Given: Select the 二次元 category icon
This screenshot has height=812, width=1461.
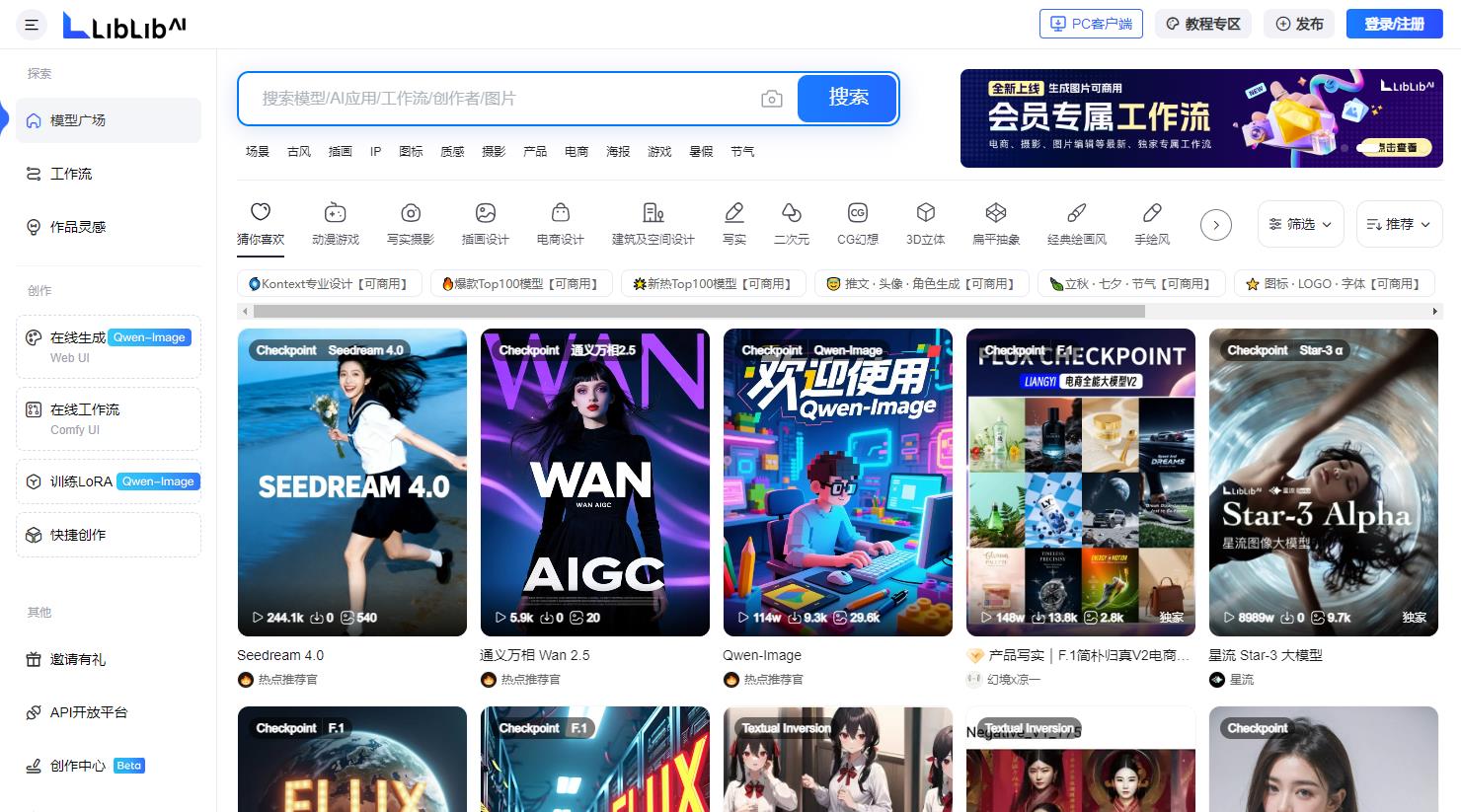Looking at the screenshot, I should tap(791, 213).
